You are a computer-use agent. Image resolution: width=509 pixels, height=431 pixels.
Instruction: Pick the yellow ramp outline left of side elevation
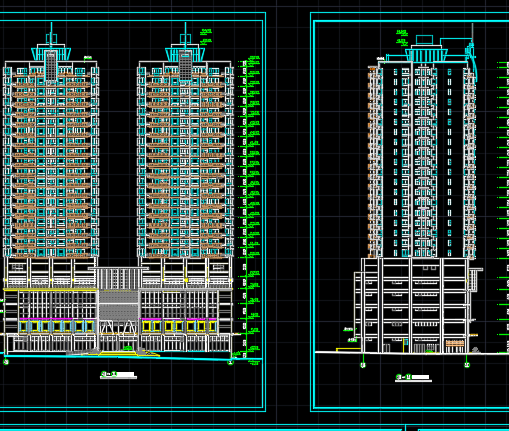pyautogui.click(x=348, y=349)
